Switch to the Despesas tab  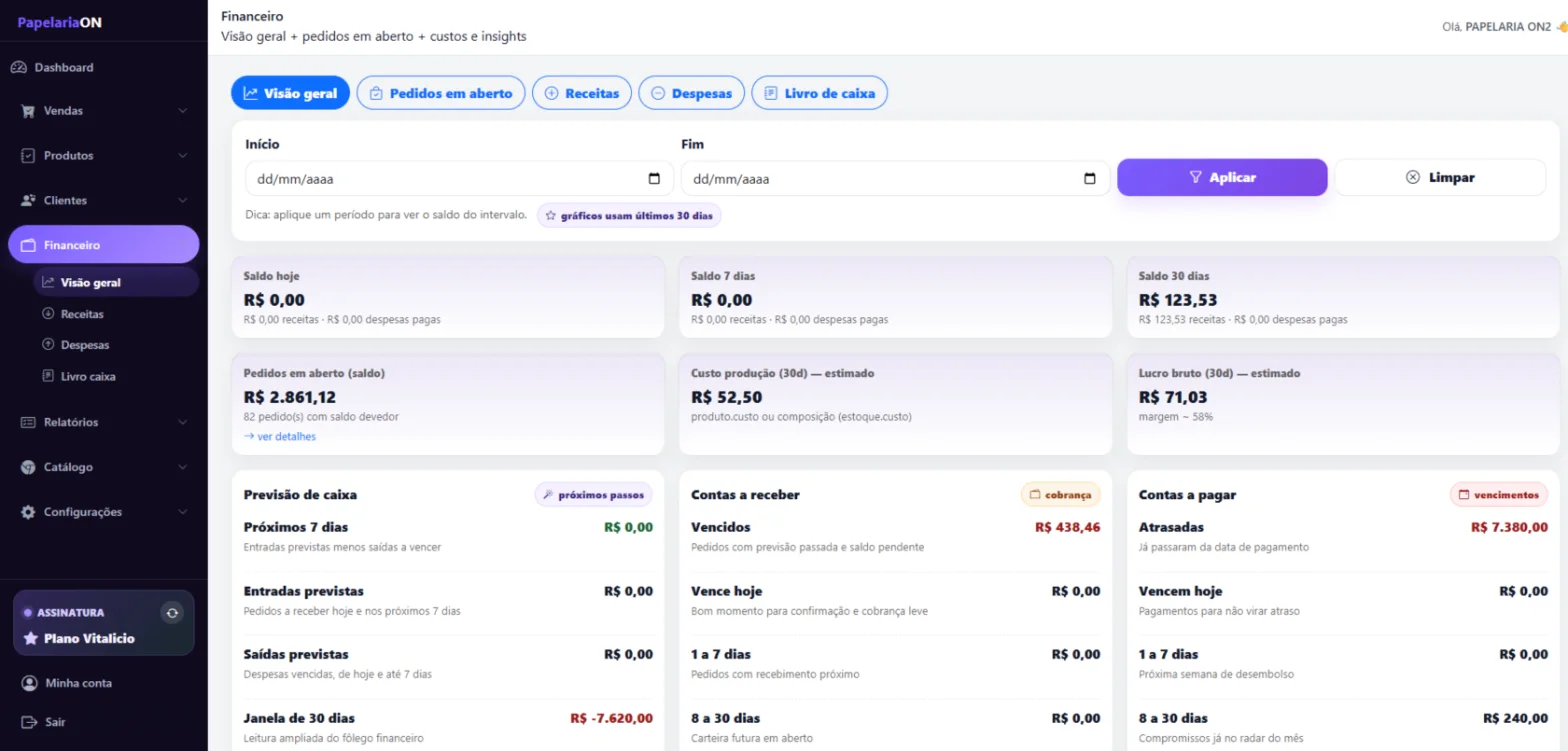(x=691, y=93)
